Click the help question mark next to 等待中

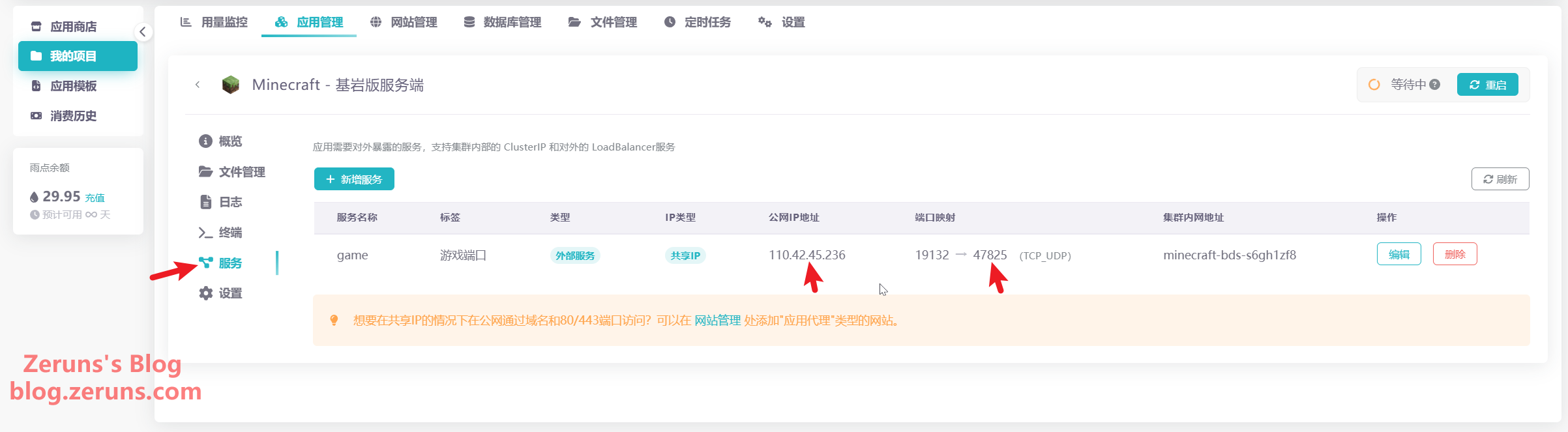[1434, 85]
